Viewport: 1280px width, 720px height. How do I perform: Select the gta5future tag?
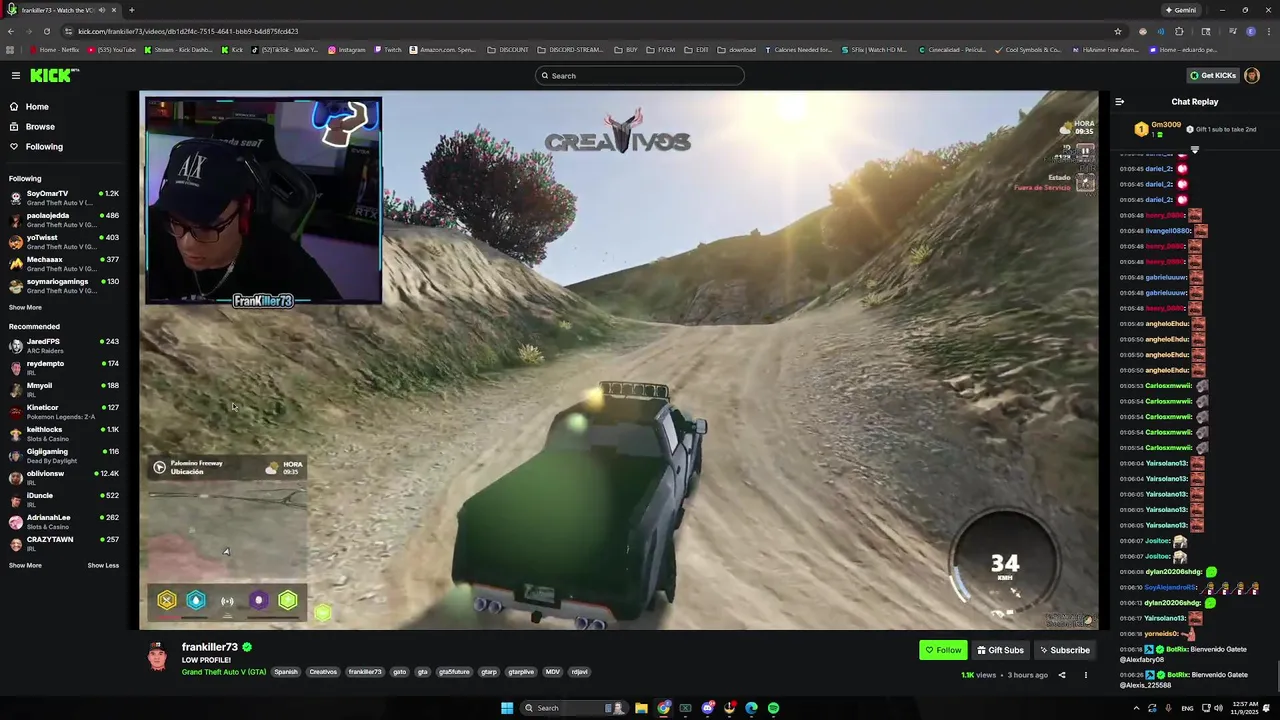[x=454, y=672]
